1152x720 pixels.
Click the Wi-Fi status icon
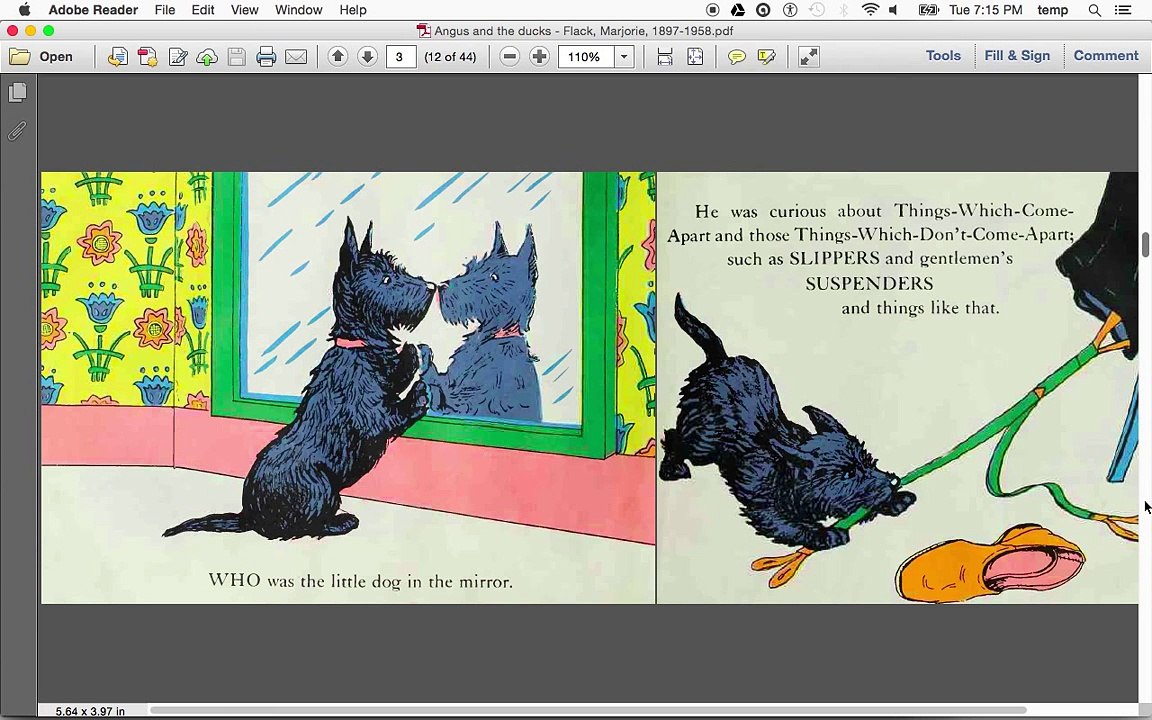tap(870, 10)
